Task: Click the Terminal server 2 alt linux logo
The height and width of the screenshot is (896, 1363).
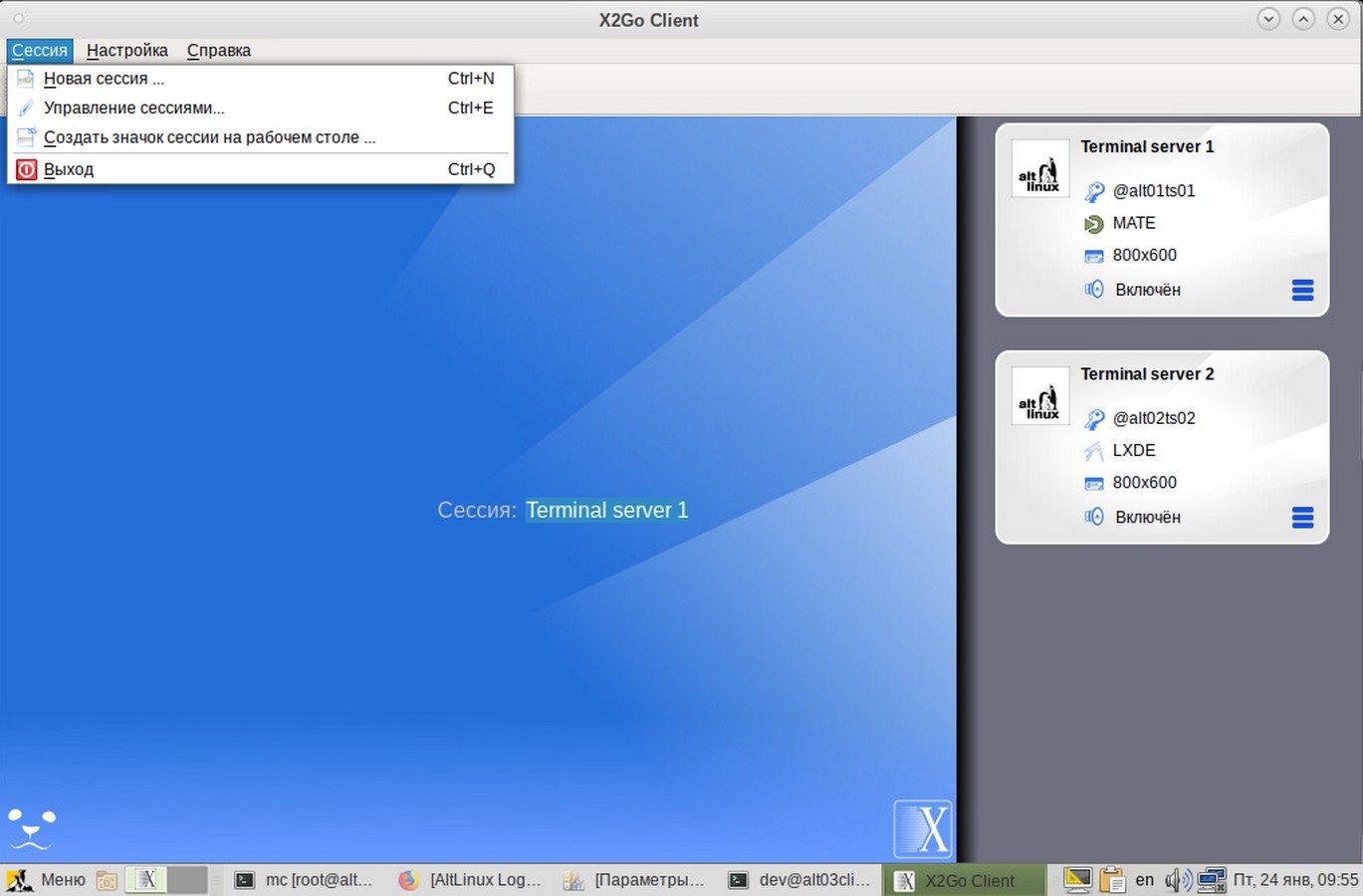Action: [x=1039, y=396]
